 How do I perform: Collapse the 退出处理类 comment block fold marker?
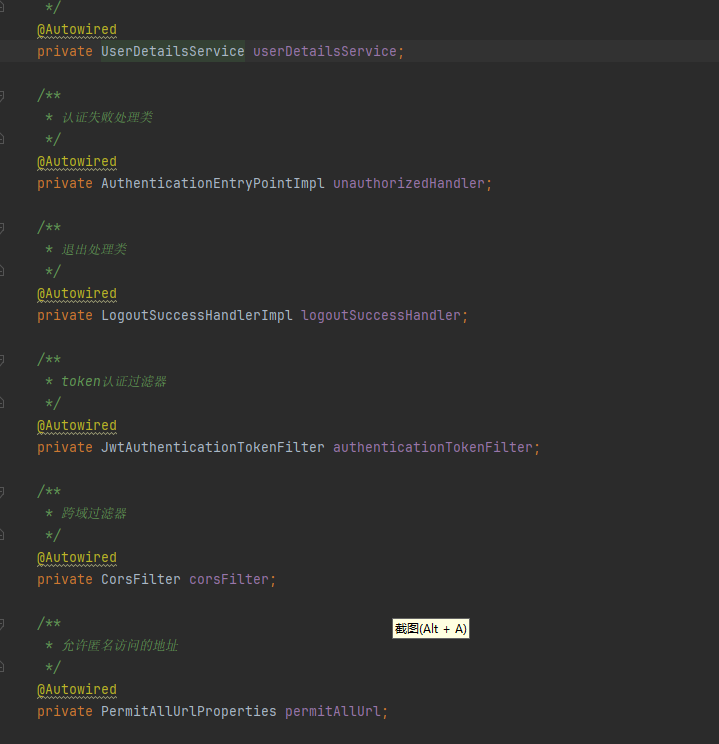click(1, 228)
